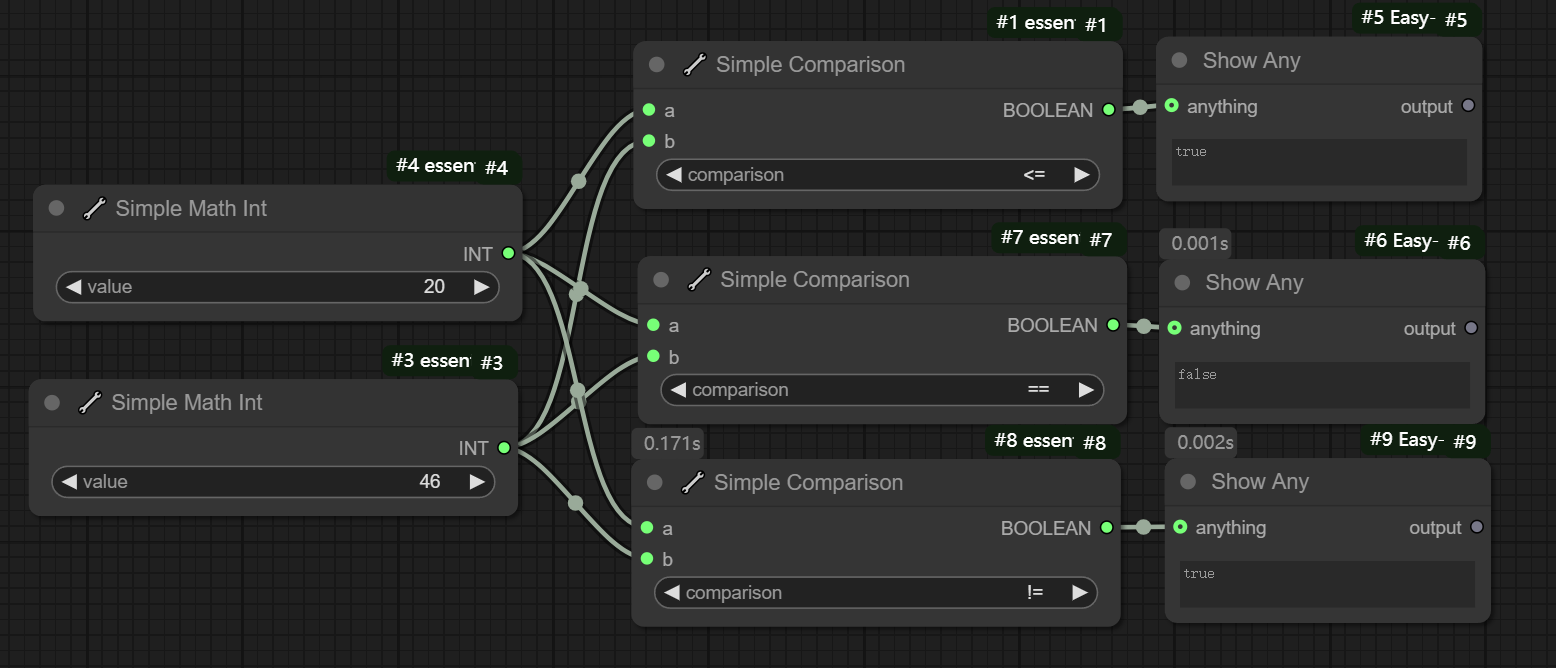Click the 'false' text box in Show Any #6

1322,385
